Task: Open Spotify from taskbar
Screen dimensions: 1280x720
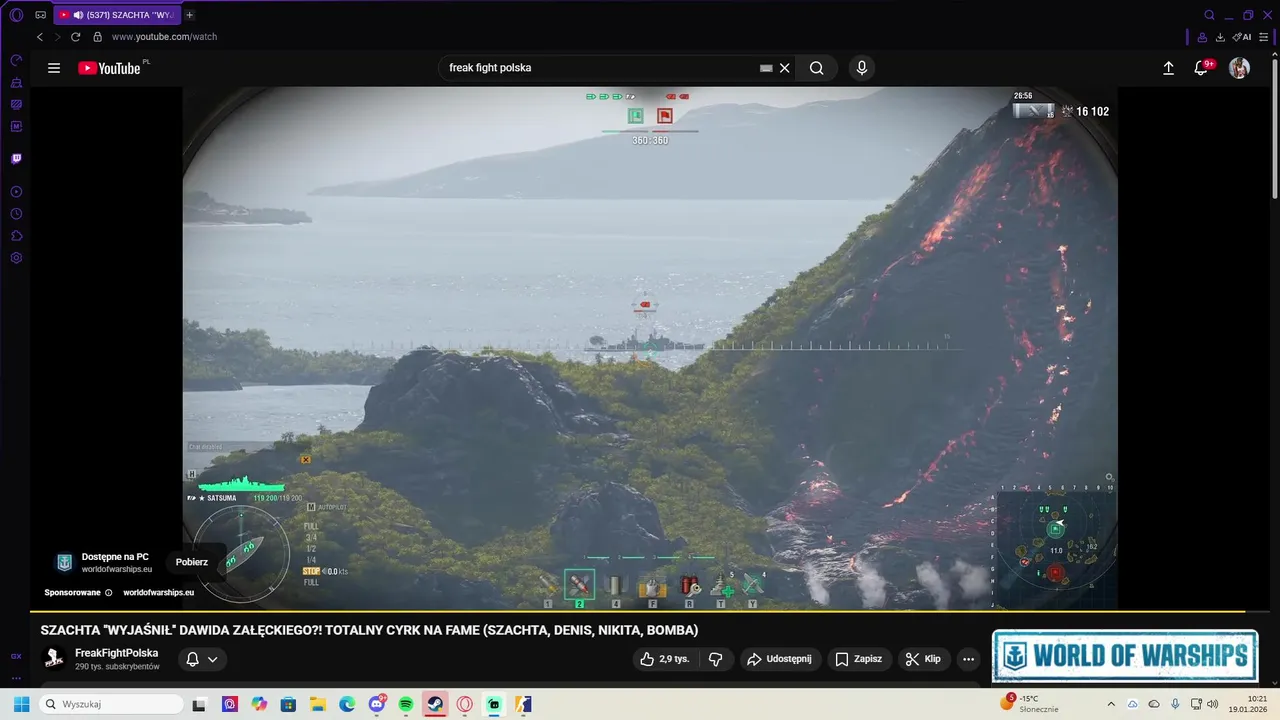Action: 406,704
